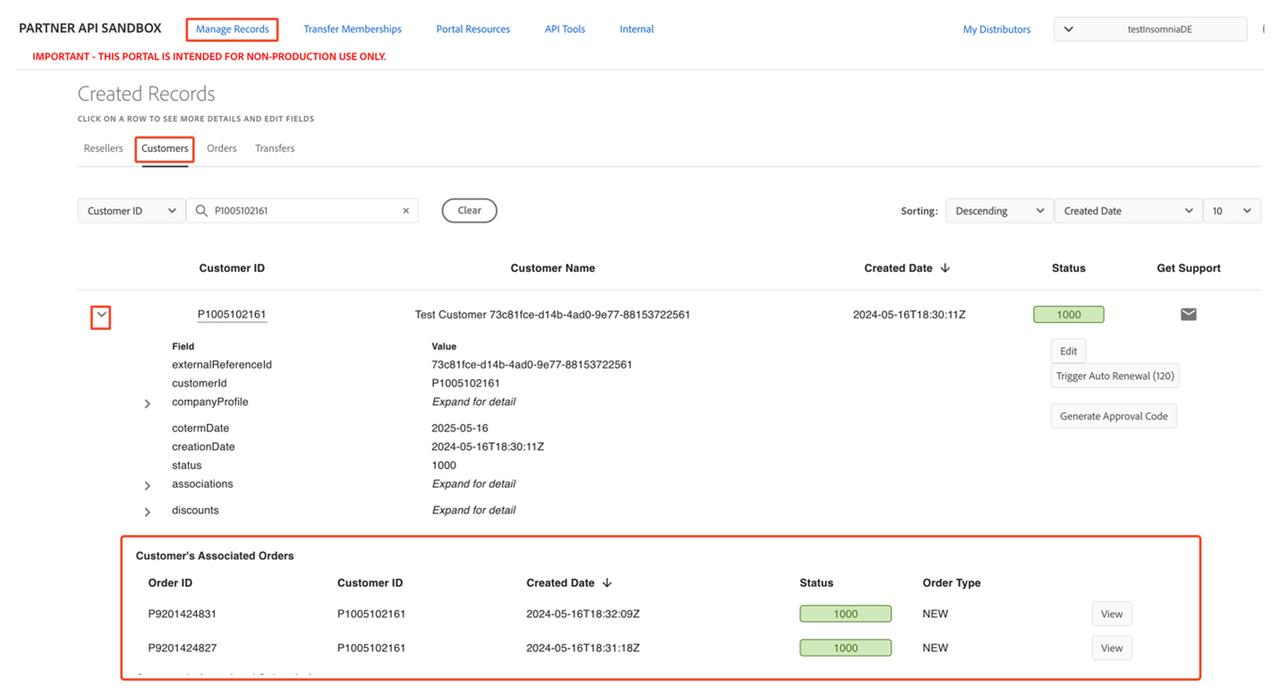Open the Transfer Memberships menu
Image resolution: width=1280 pixels, height=695 pixels.
click(x=352, y=29)
